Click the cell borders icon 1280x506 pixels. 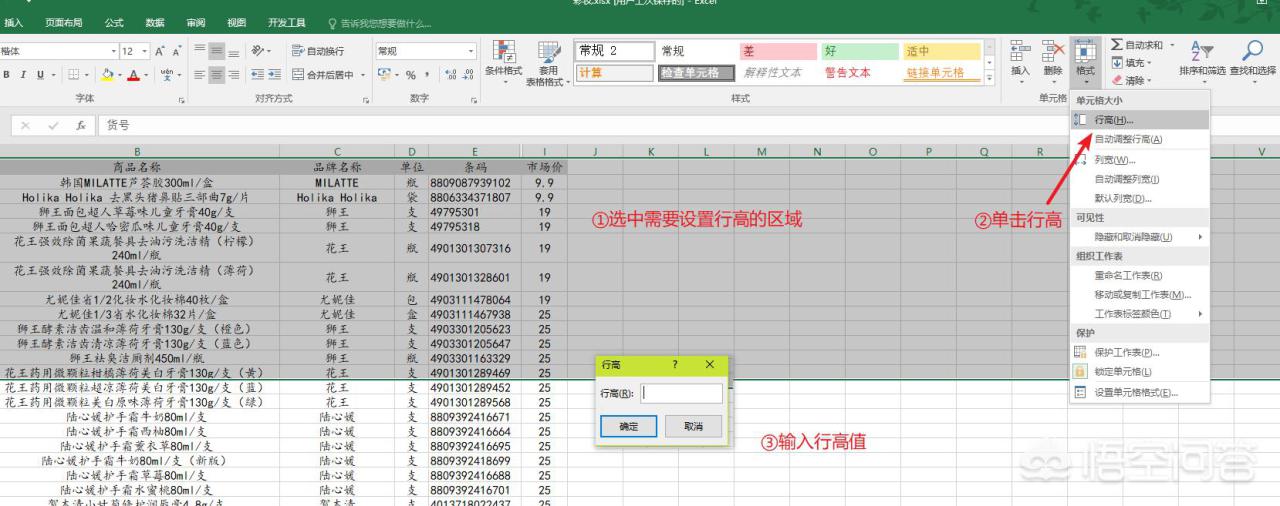click(x=73, y=75)
